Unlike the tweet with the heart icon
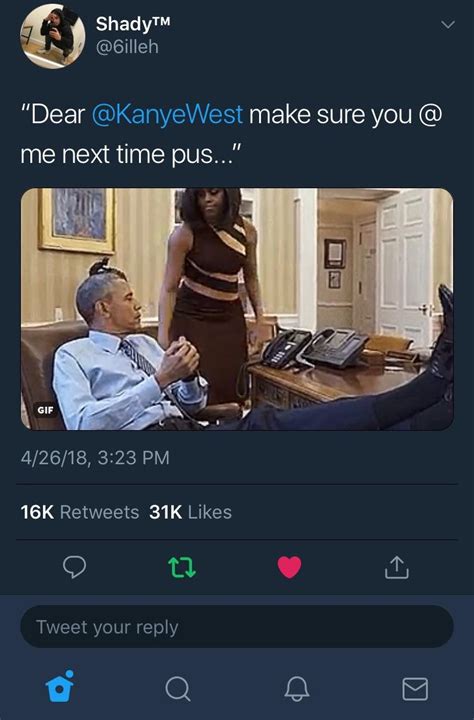The height and width of the screenshot is (720, 474). click(289, 567)
